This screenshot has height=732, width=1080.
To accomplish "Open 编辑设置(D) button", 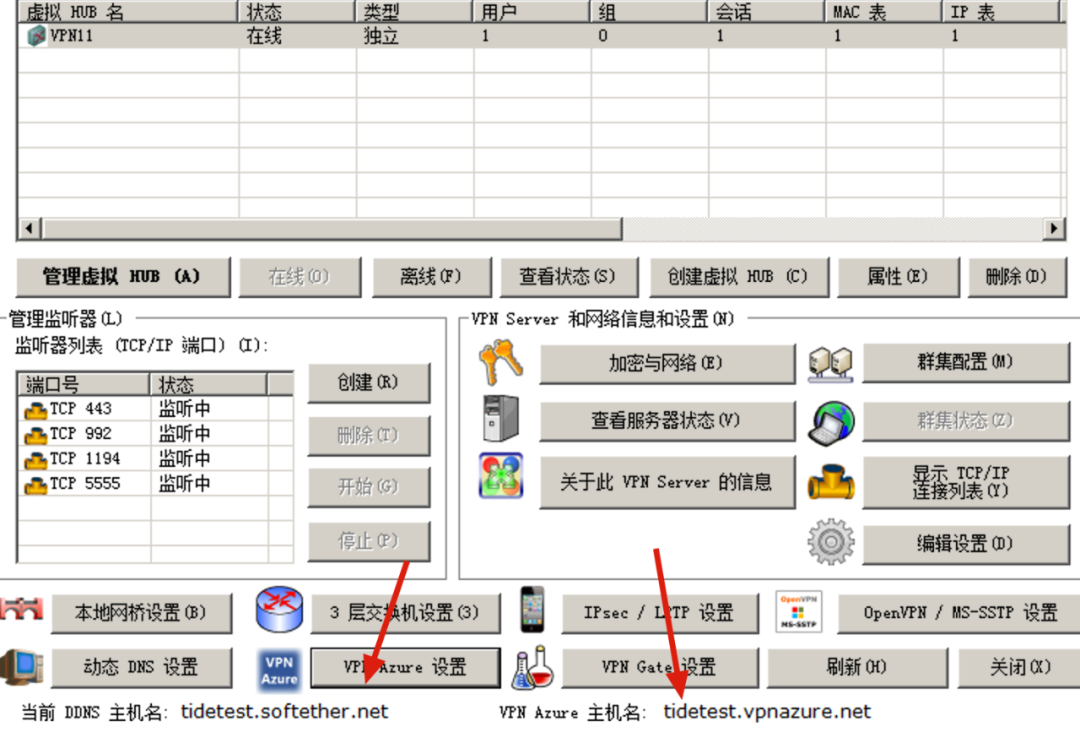I will click(966, 544).
